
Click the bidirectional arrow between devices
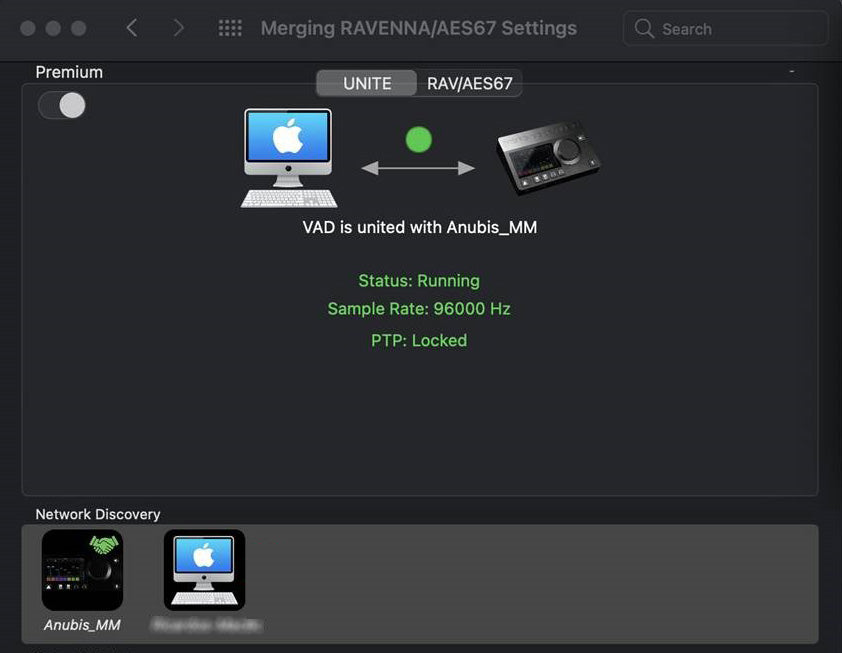(x=418, y=167)
